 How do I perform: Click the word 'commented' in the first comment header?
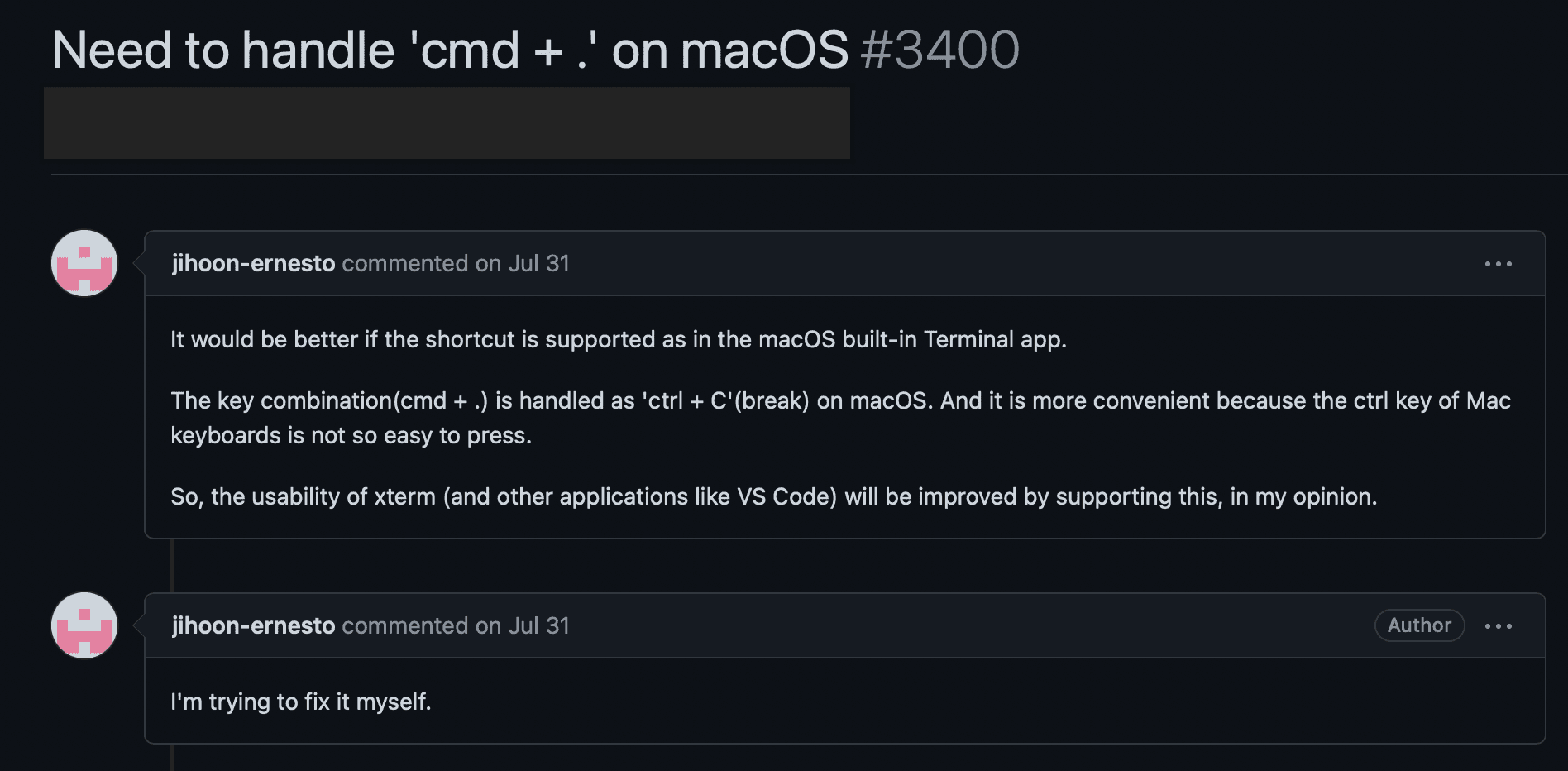pos(405,264)
